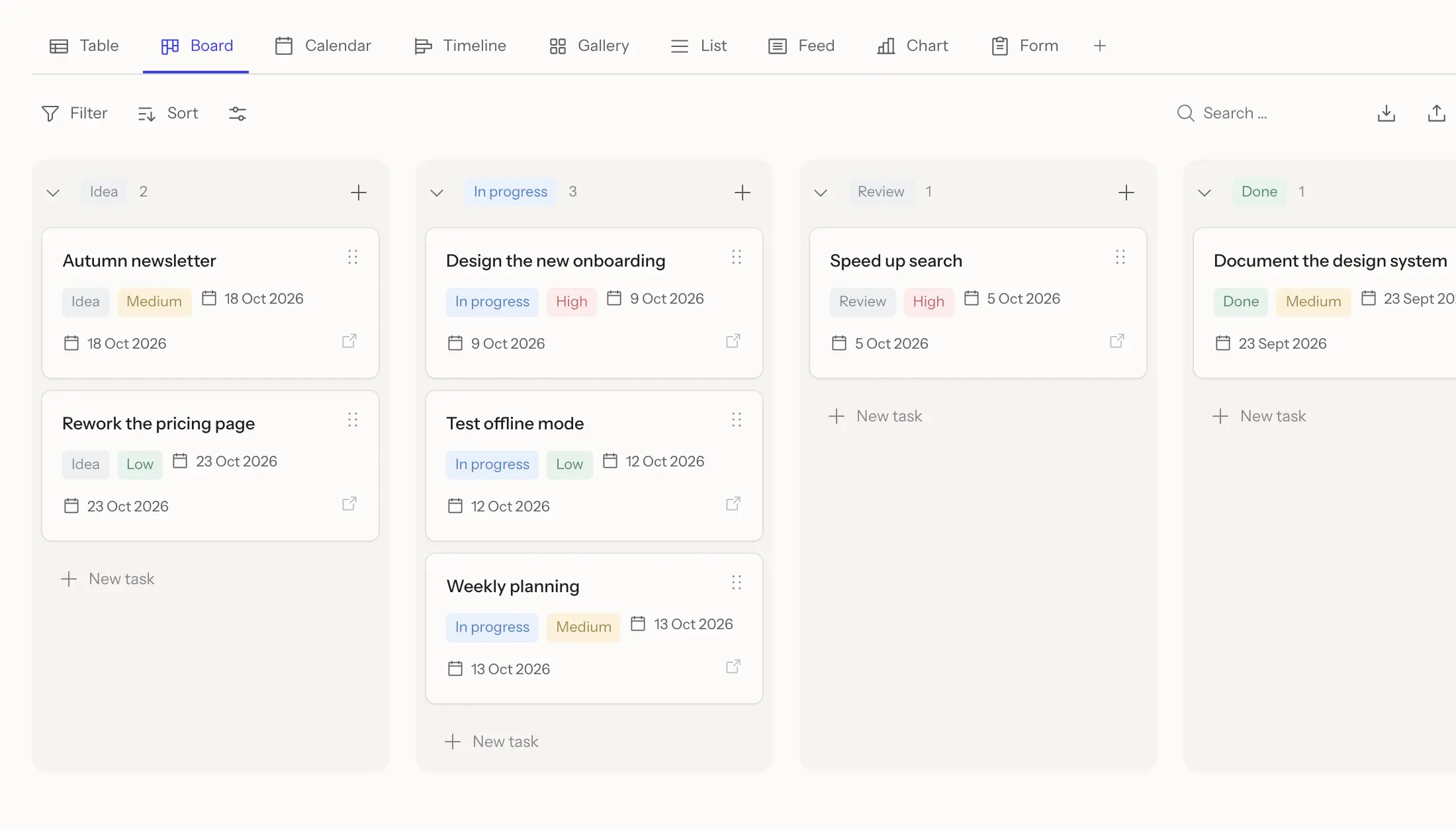Add a card to the Review column
The image size is (1456, 831).
point(1126,193)
